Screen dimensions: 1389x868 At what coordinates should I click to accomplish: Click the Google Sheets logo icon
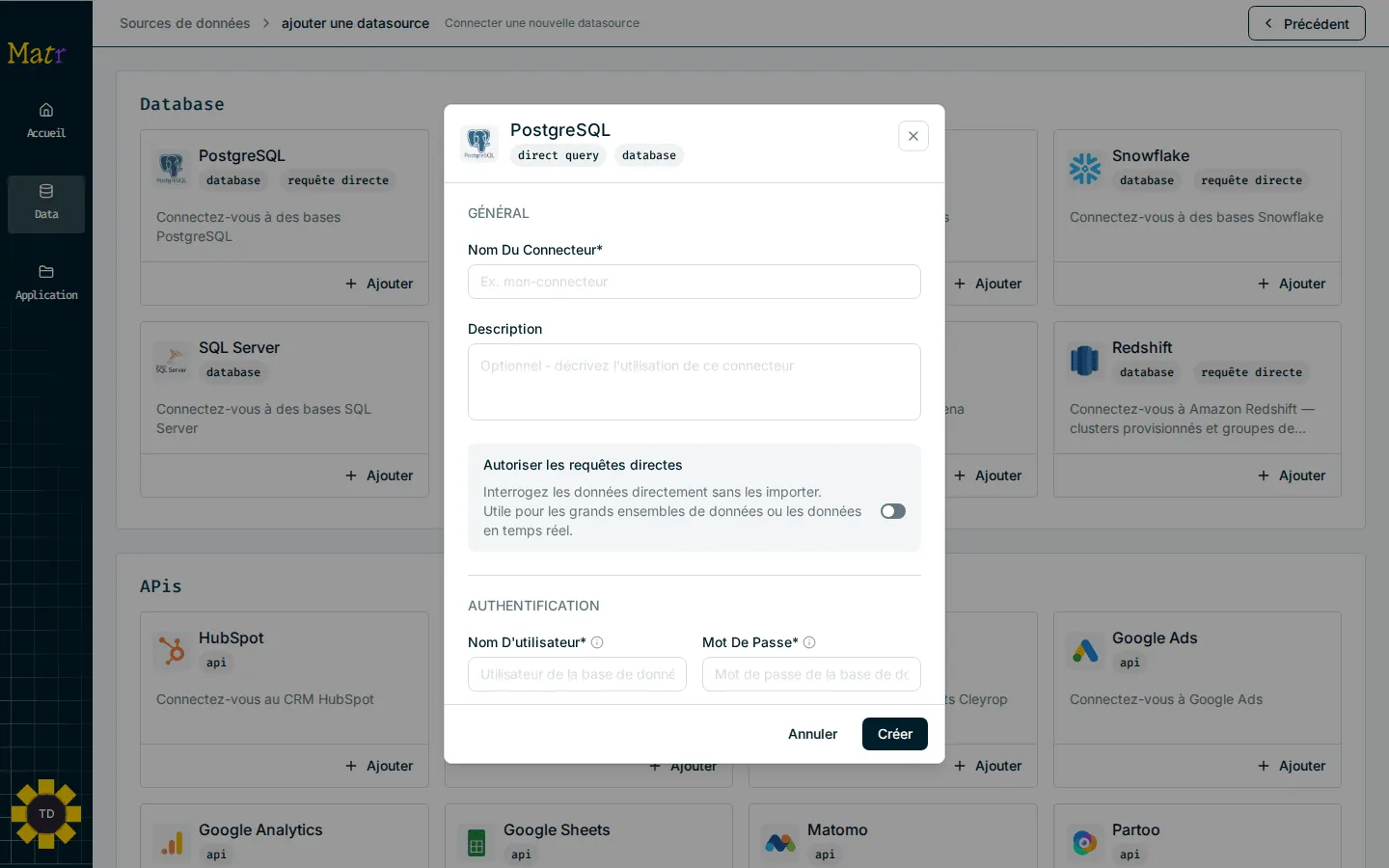click(477, 843)
